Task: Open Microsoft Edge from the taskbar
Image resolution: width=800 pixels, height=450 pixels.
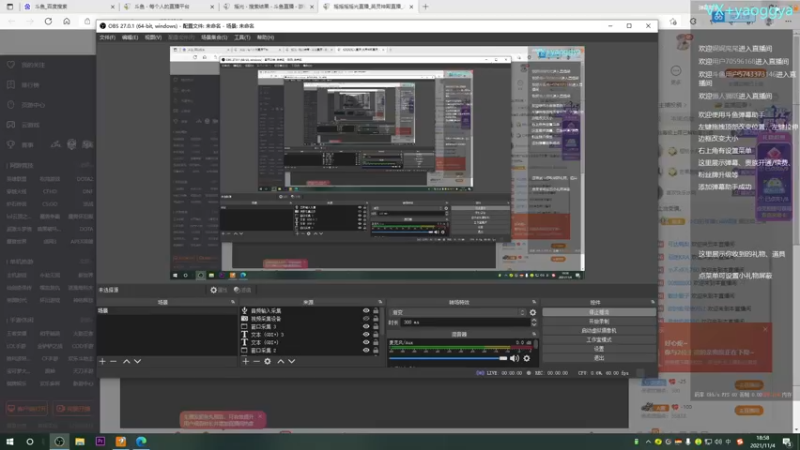Action: tap(141, 441)
